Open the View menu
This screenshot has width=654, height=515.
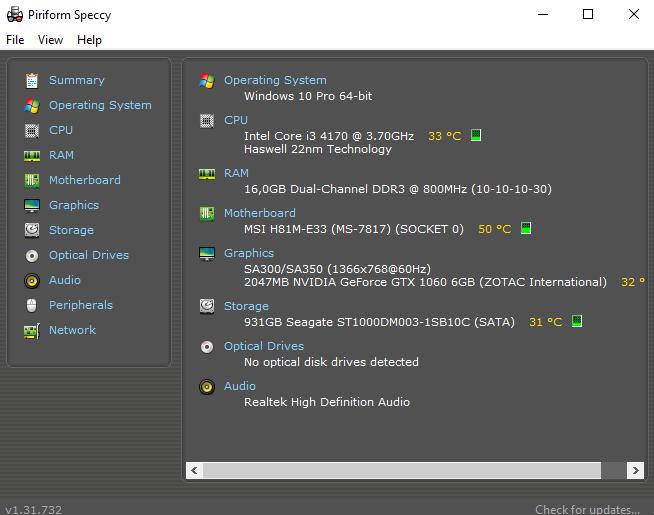tap(50, 40)
